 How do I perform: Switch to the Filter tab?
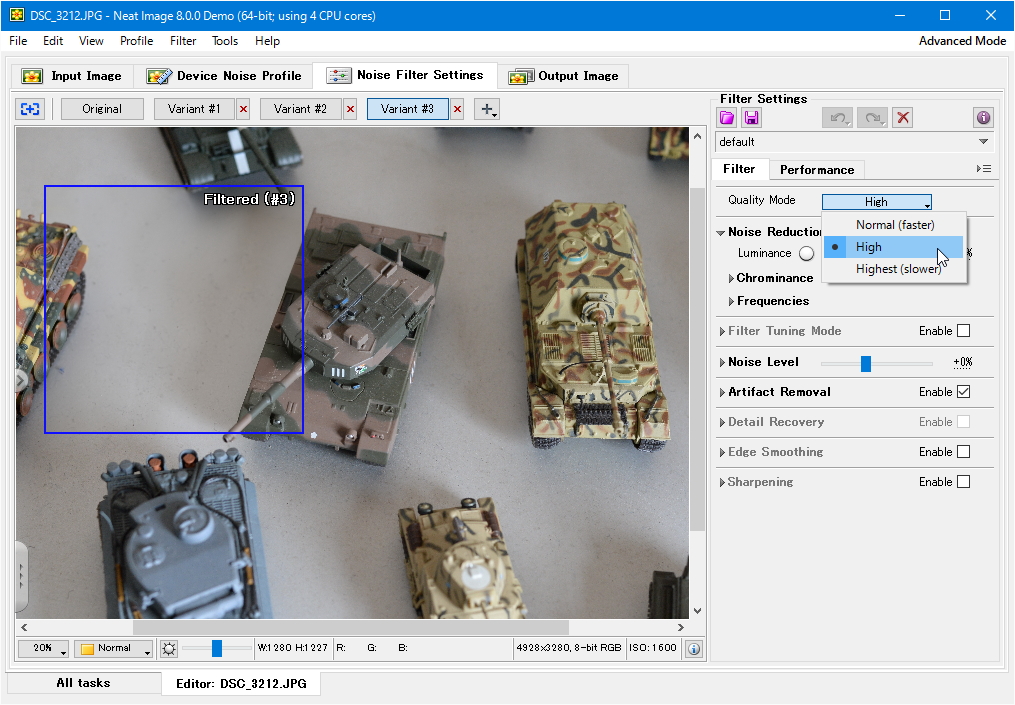point(739,169)
